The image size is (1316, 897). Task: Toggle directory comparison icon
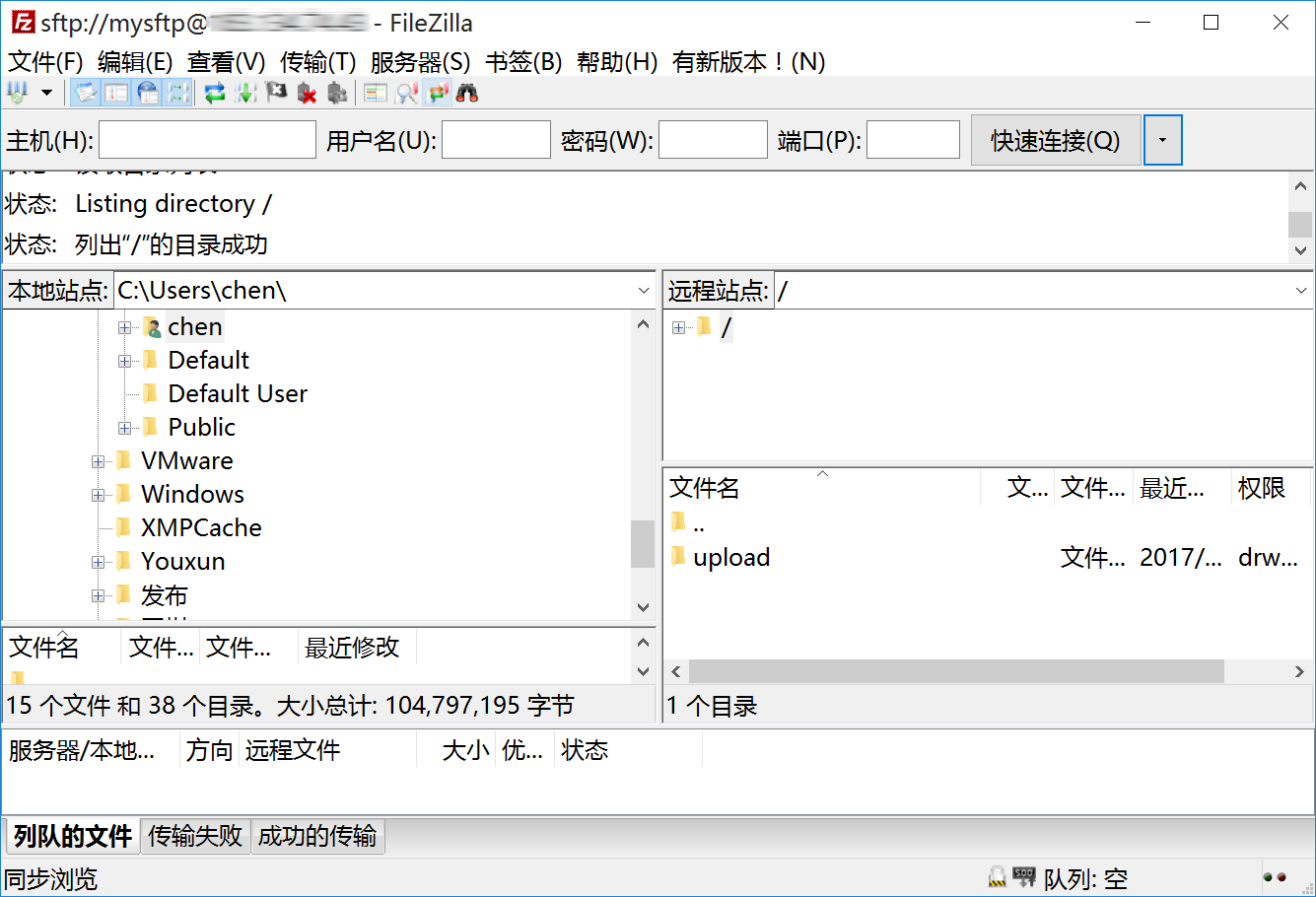pos(406,94)
